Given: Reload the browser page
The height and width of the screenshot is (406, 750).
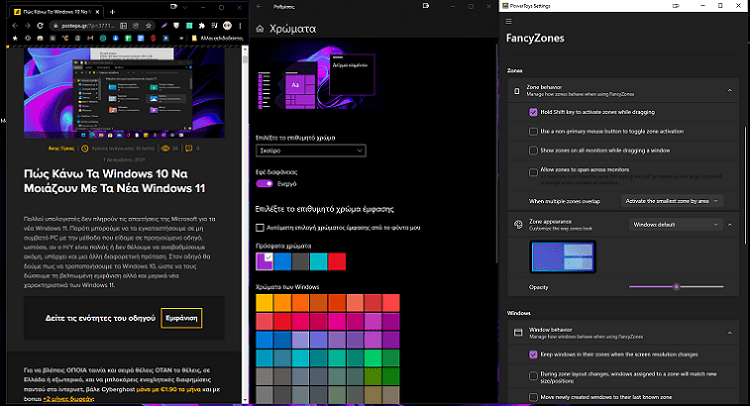Looking at the screenshot, I should pyautogui.click(x=40, y=26).
